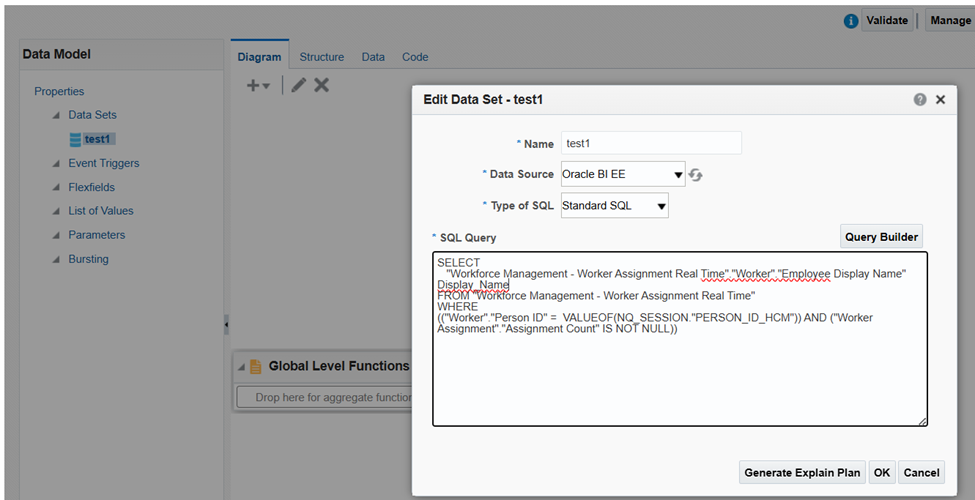This screenshot has height=500, width=975.
Task: Select Flexfields in the tree
Action: click(91, 187)
